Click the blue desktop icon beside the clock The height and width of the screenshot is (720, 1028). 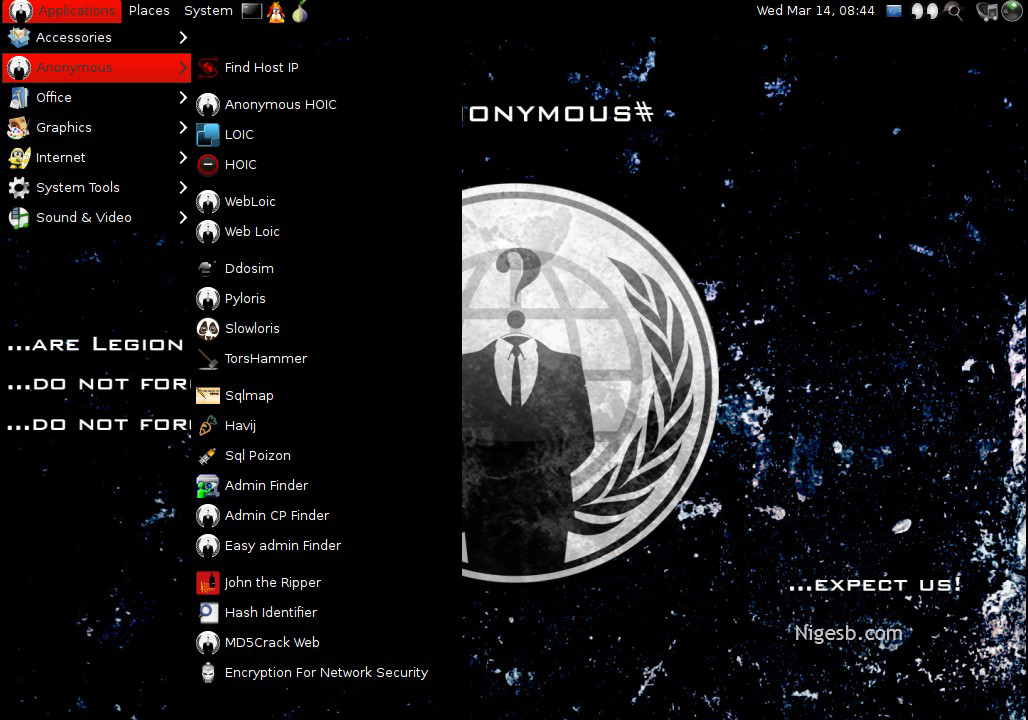coord(894,11)
